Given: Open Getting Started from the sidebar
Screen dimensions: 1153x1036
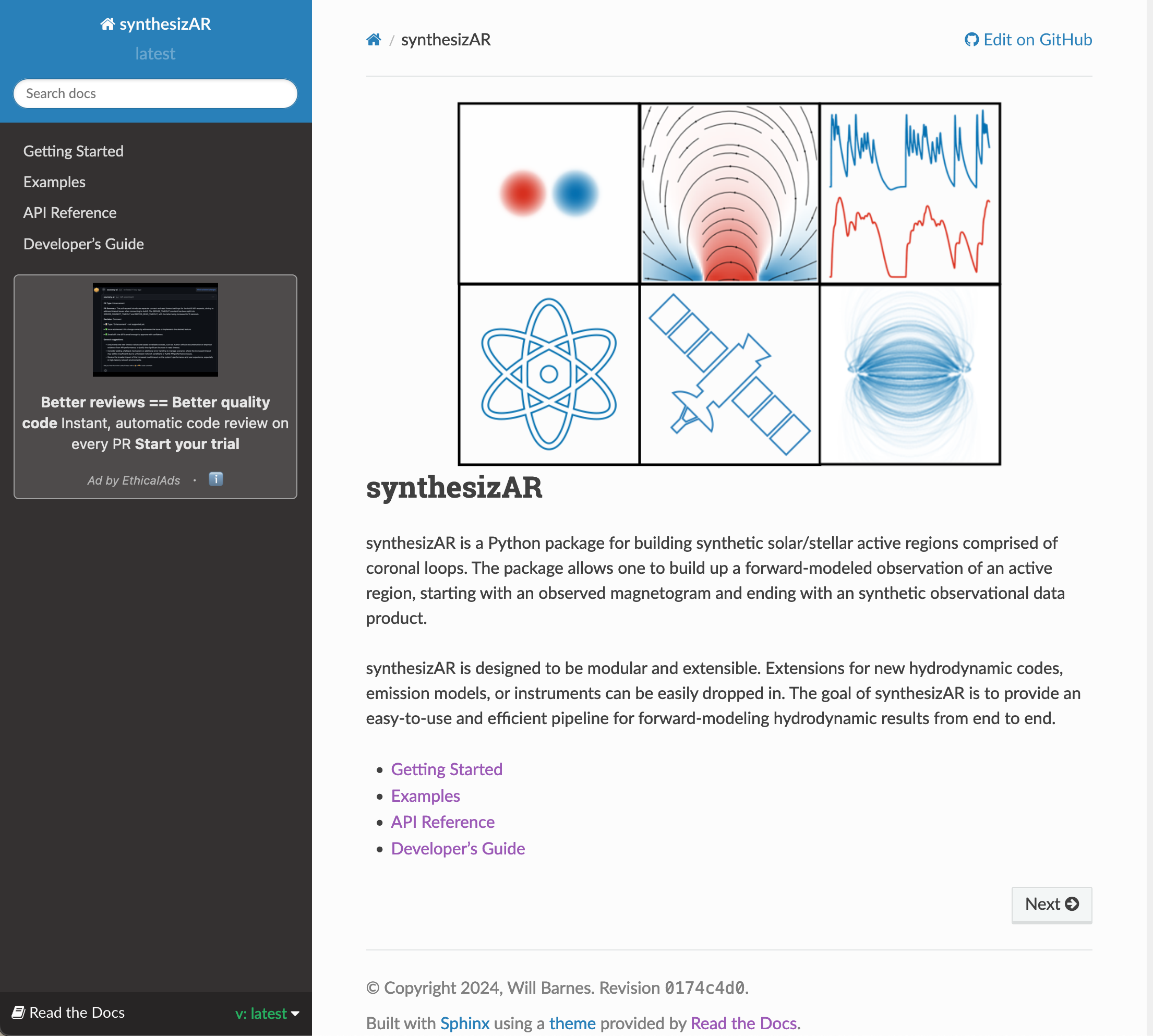Looking at the screenshot, I should point(73,151).
